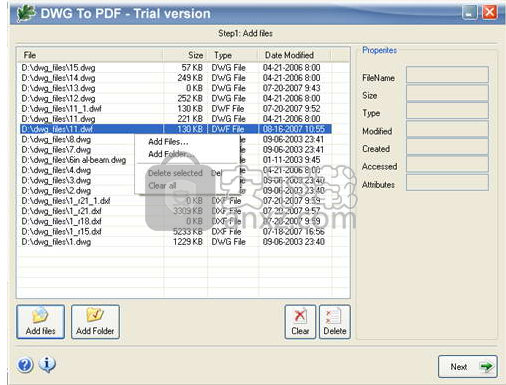506x385 pixels.
Task: Select row D:\dwg_files\11.dwg
Action: pos(176,119)
